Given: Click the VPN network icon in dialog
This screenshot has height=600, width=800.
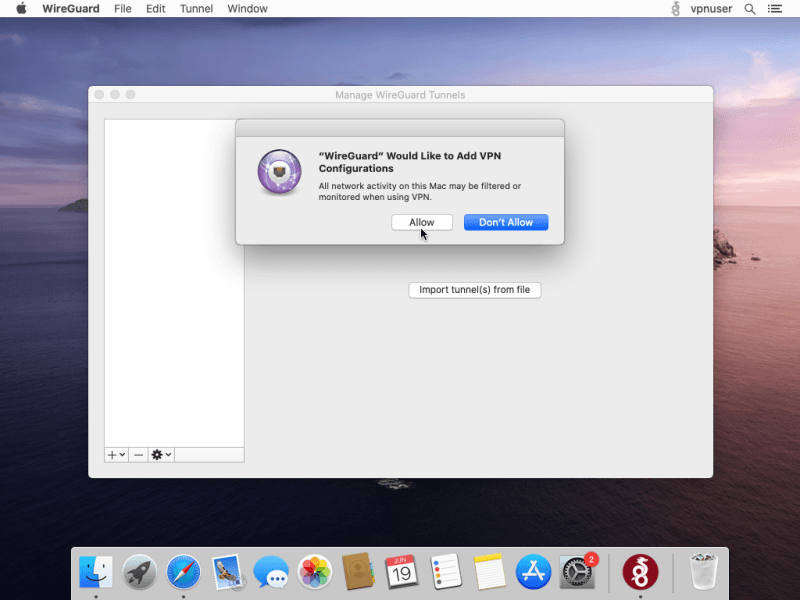Looking at the screenshot, I should [x=279, y=172].
